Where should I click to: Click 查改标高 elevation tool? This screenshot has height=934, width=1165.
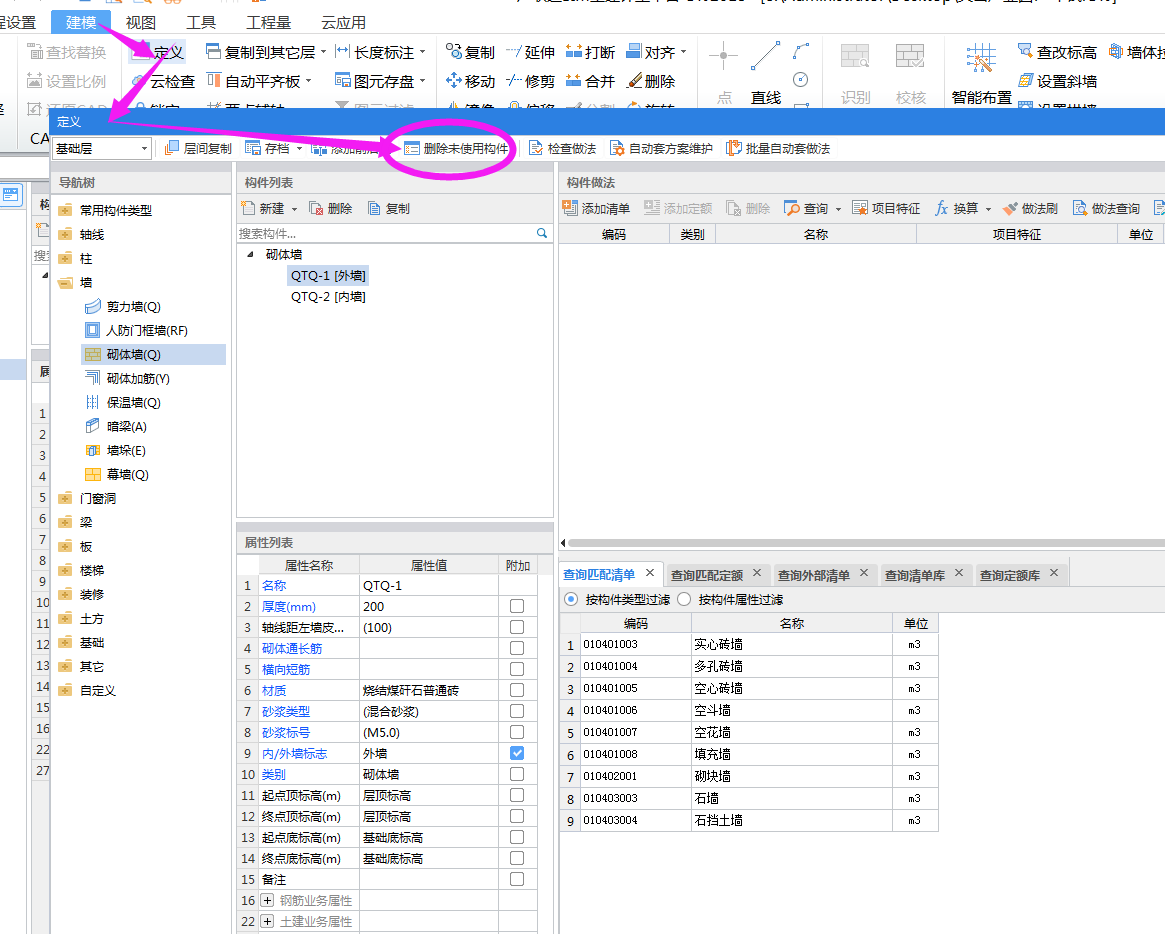[1057, 52]
